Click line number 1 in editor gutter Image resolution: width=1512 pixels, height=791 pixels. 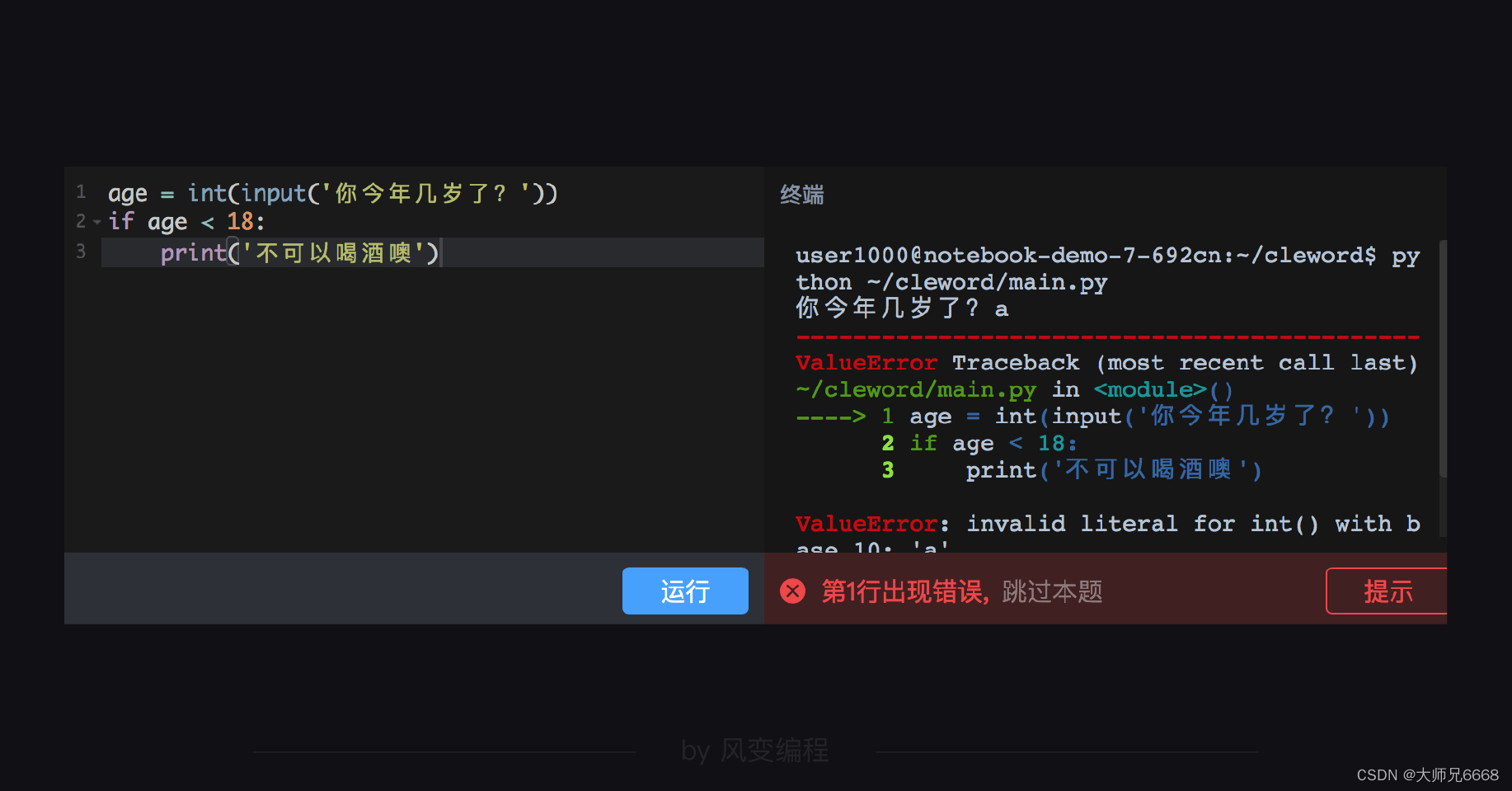point(81,192)
